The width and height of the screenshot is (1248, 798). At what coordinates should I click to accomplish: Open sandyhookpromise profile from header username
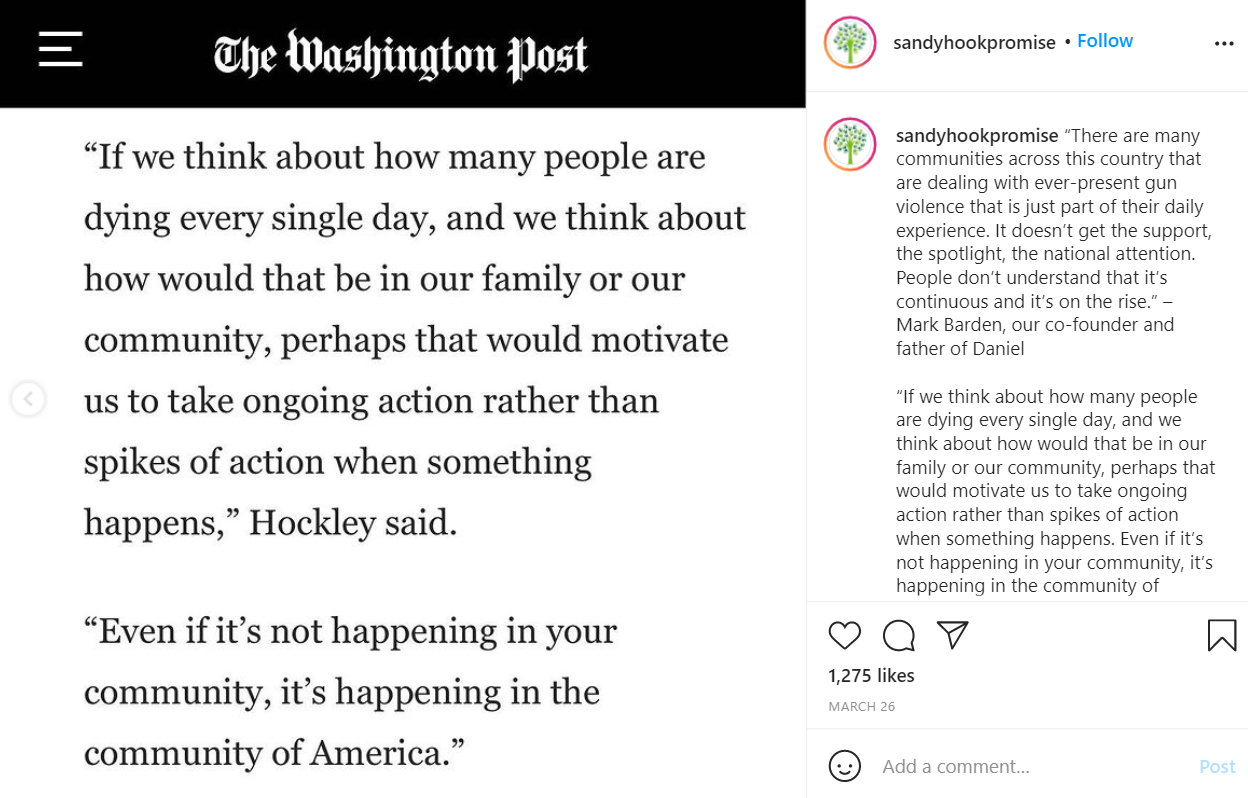(x=974, y=42)
